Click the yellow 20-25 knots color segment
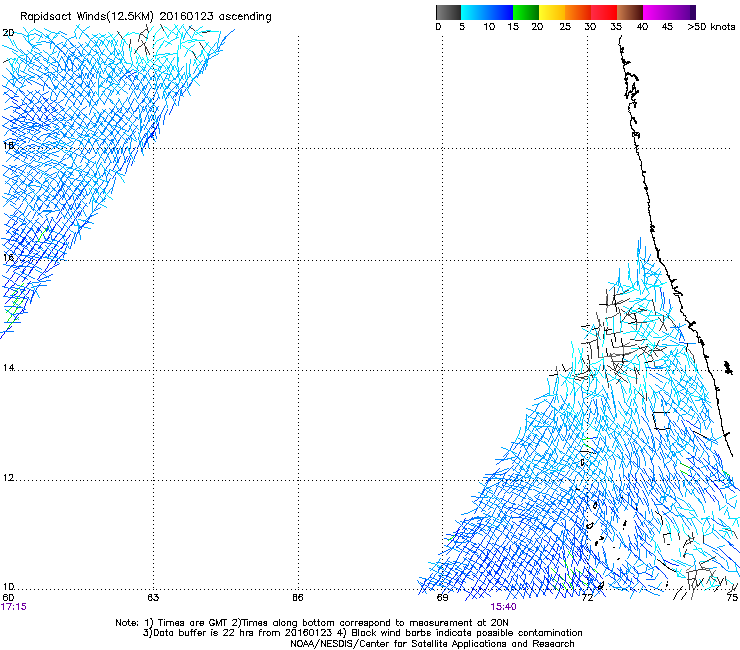The width and height of the screenshot is (740, 650). pos(552,12)
